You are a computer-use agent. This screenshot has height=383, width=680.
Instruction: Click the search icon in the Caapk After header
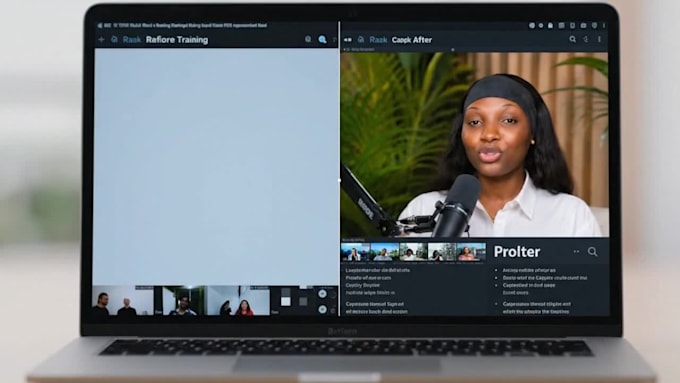[572, 39]
